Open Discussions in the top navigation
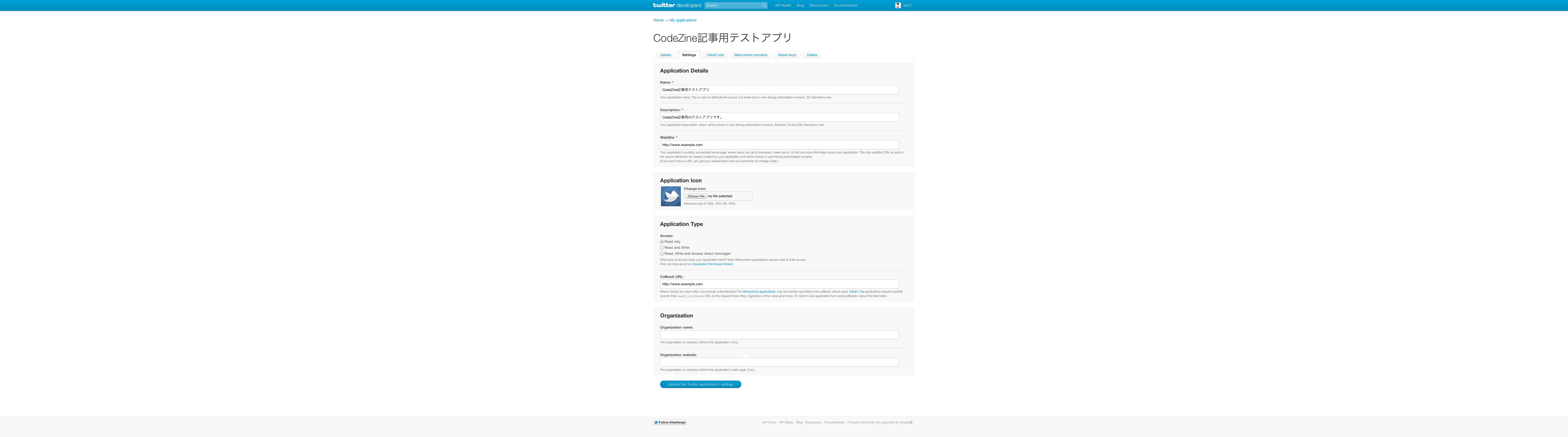Screen dimensions: 1568x437 (819, 5)
